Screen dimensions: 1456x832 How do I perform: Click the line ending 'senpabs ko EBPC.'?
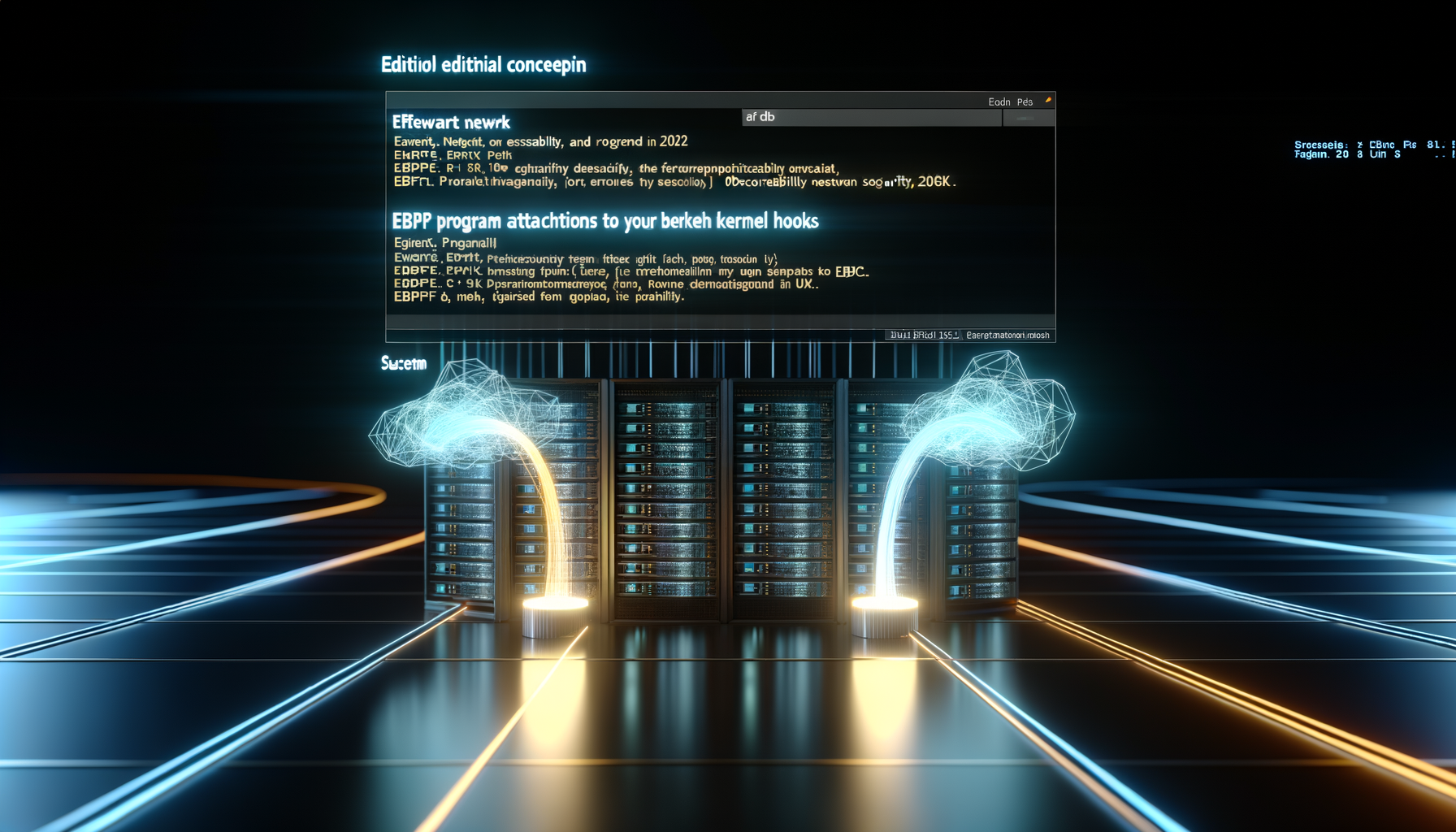pyautogui.click(x=631, y=271)
